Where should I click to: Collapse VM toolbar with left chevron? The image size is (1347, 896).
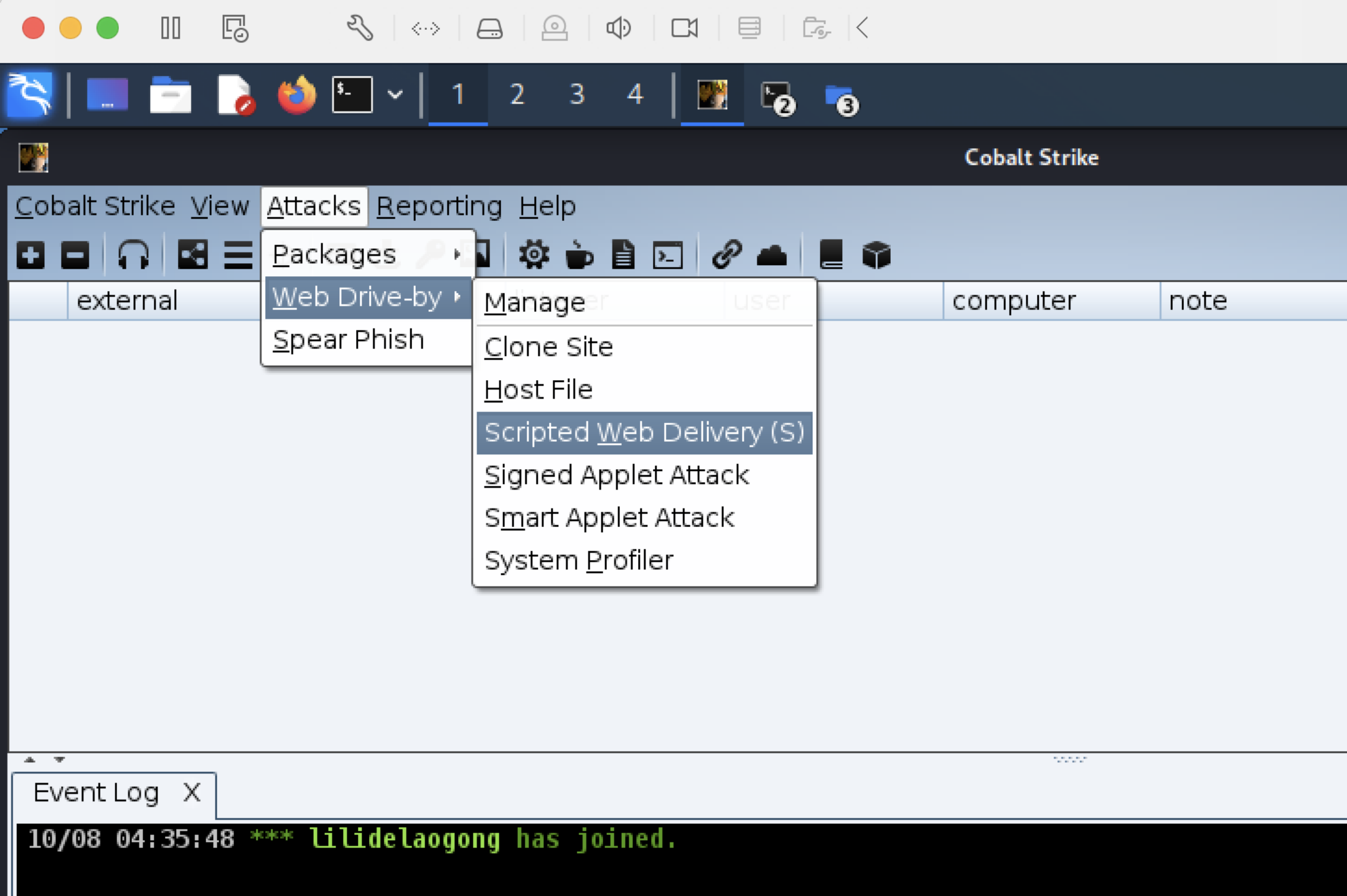(862, 28)
